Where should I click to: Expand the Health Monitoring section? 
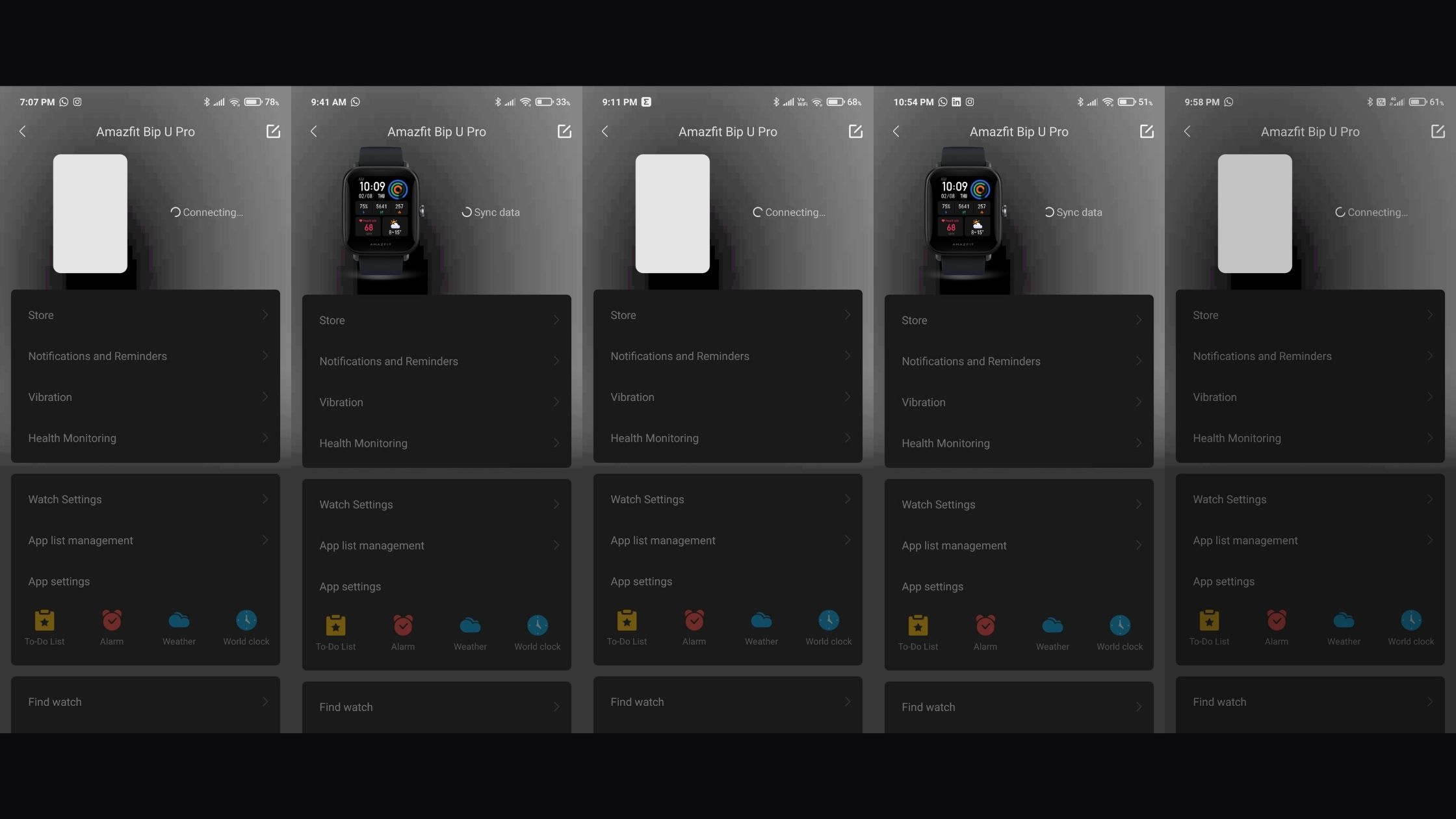145,438
